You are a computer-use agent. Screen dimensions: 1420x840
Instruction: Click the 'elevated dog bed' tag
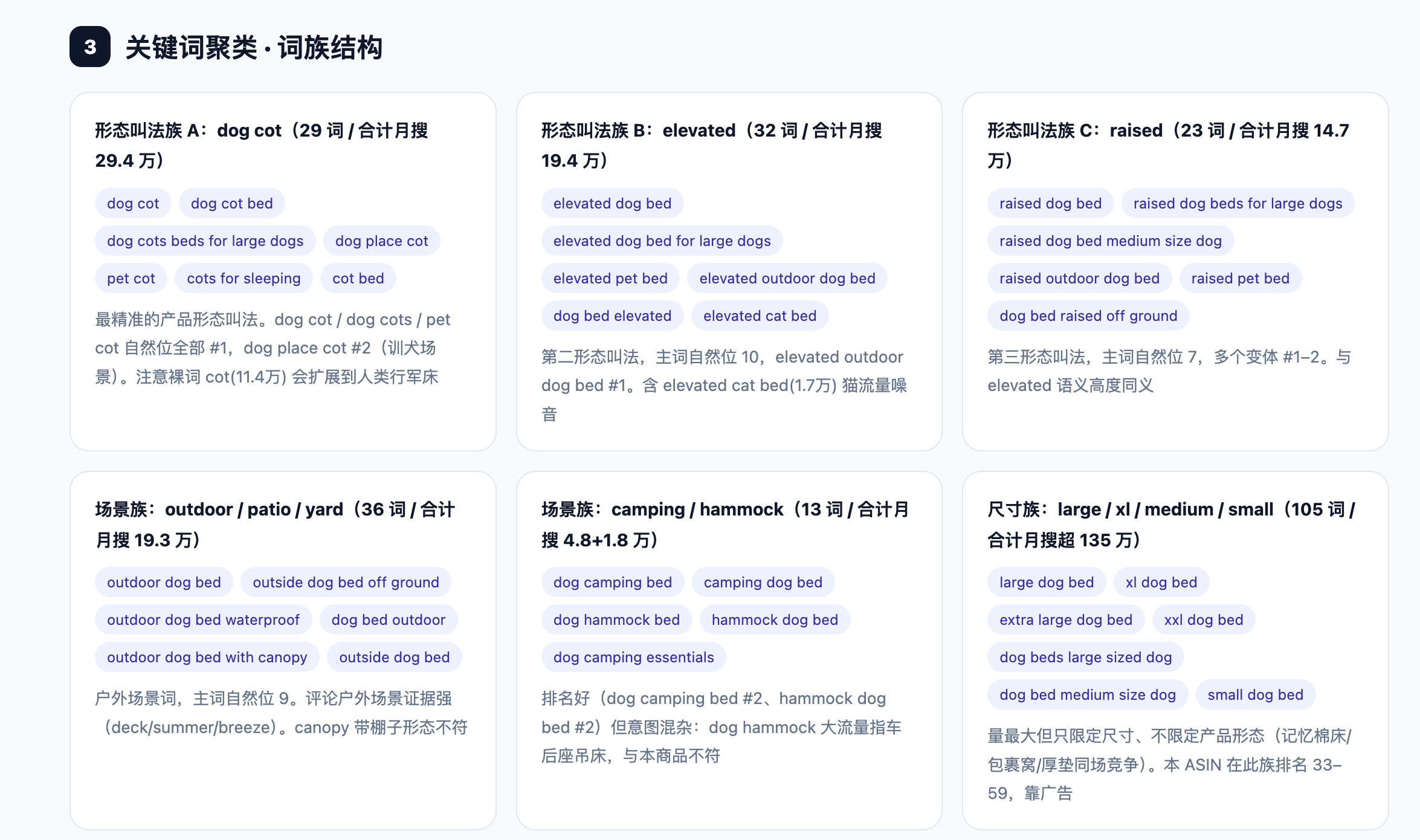tap(613, 204)
